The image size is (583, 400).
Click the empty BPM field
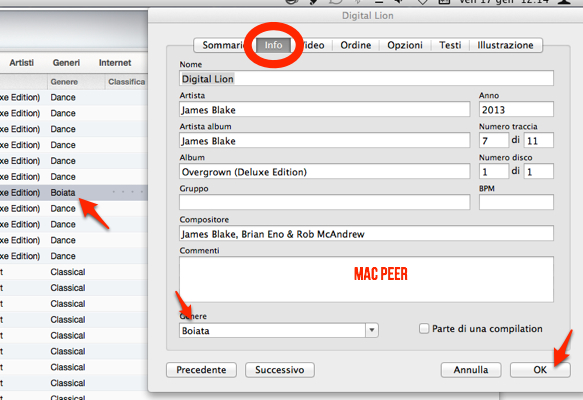point(516,202)
